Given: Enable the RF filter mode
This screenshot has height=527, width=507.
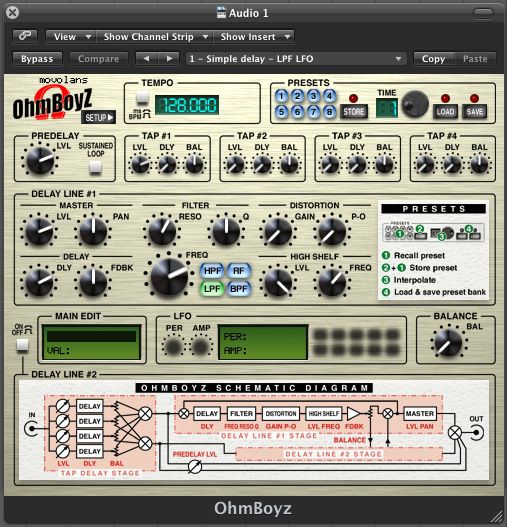Looking at the screenshot, I should pos(238,271).
